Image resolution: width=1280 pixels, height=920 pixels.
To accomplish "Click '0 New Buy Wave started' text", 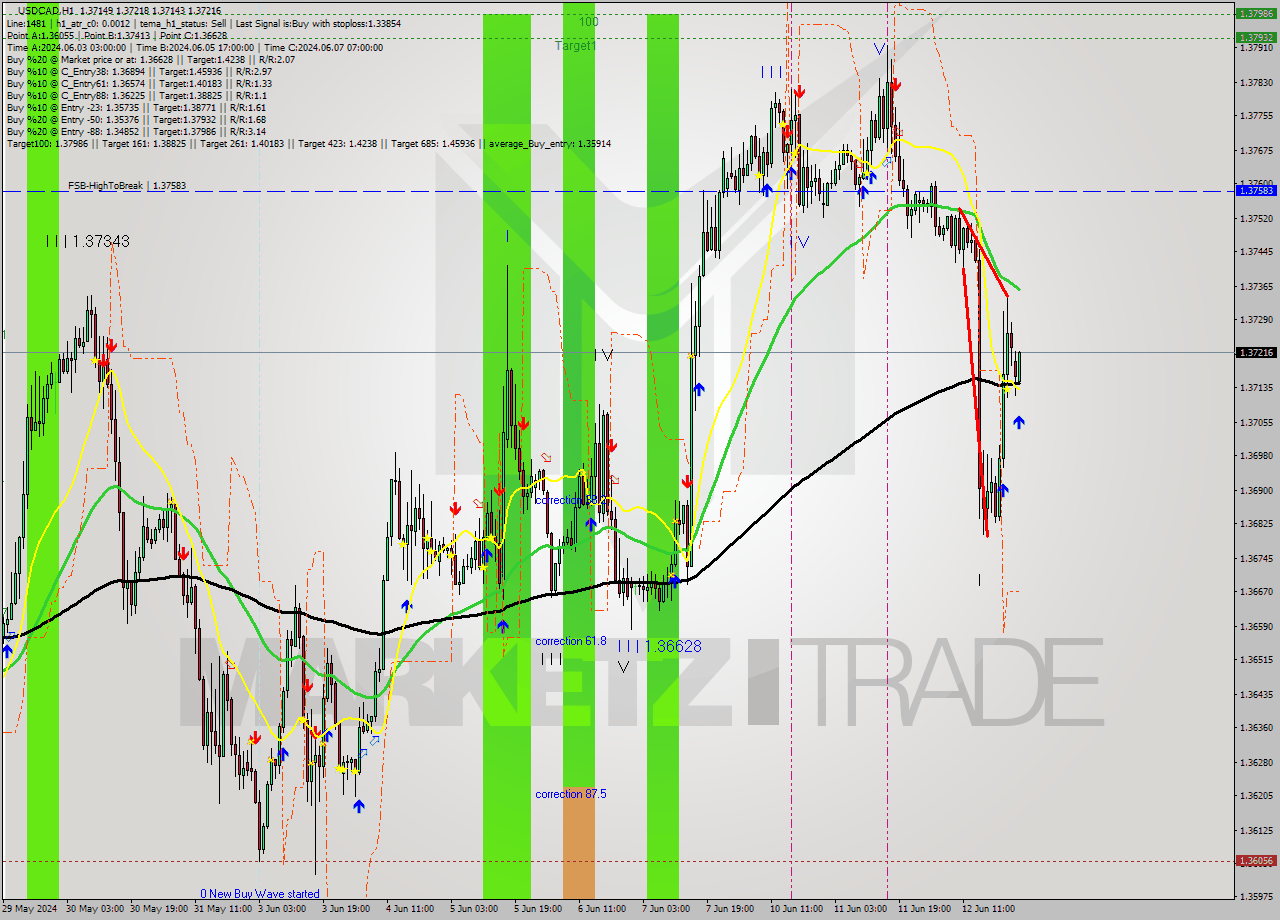I will point(260,894).
